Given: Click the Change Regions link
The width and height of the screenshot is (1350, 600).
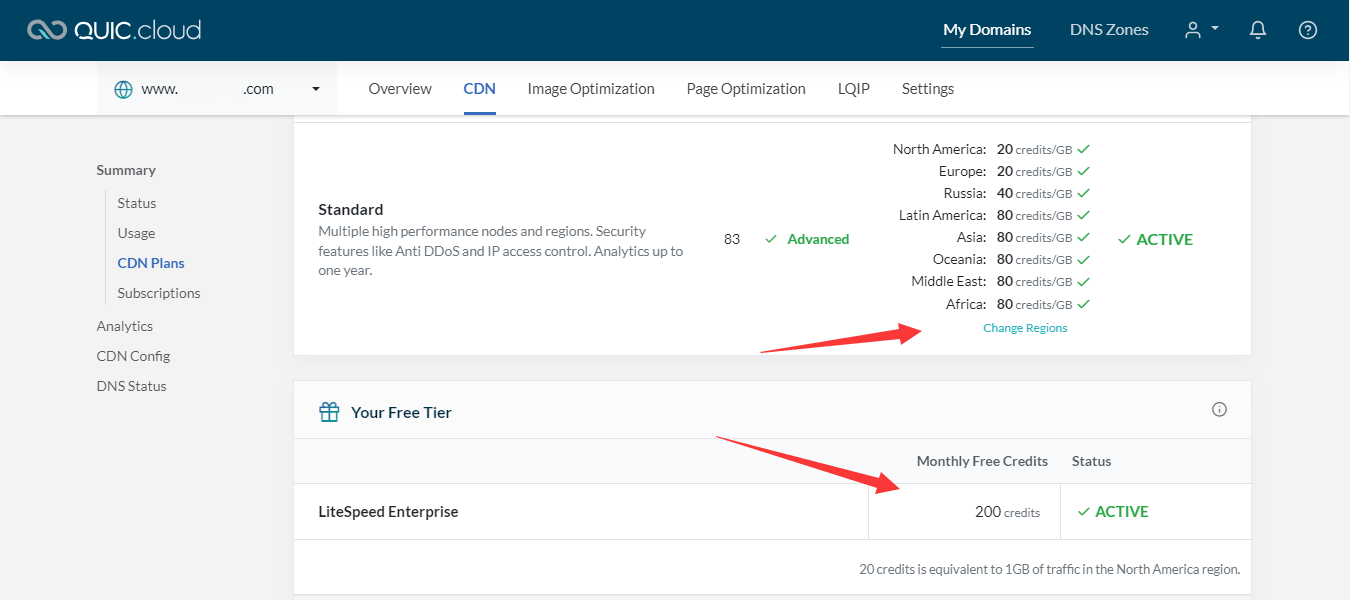Looking at the screenshot, I should point(1025,328).
